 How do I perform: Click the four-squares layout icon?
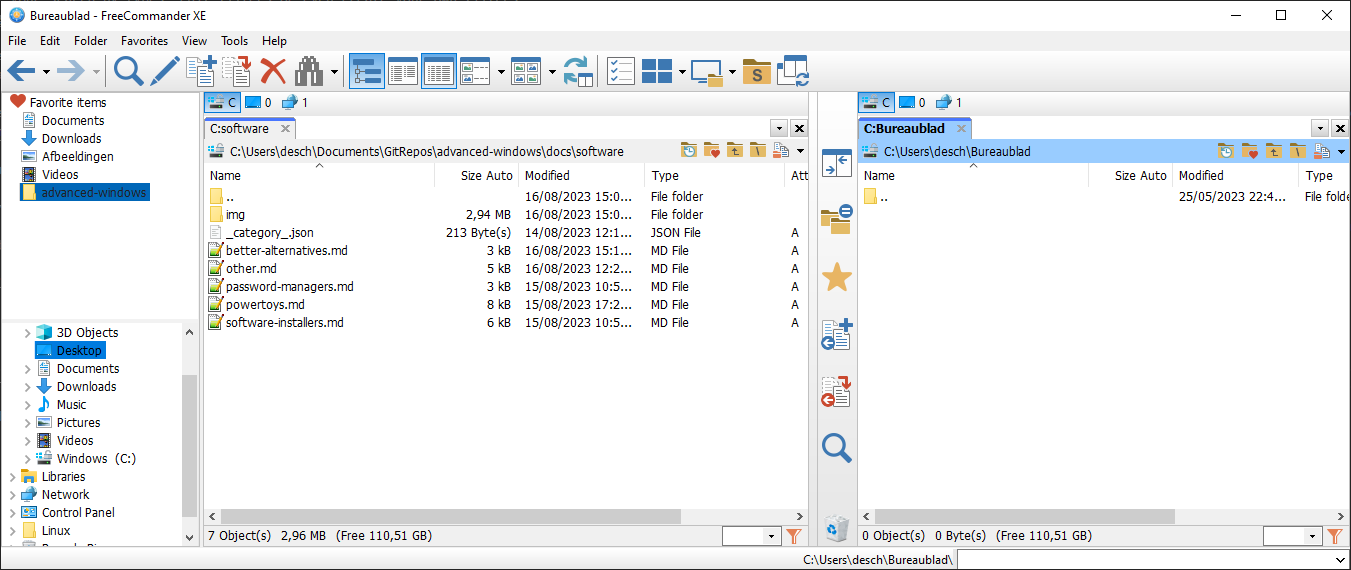pyautogui.click(x=657, y=71)
